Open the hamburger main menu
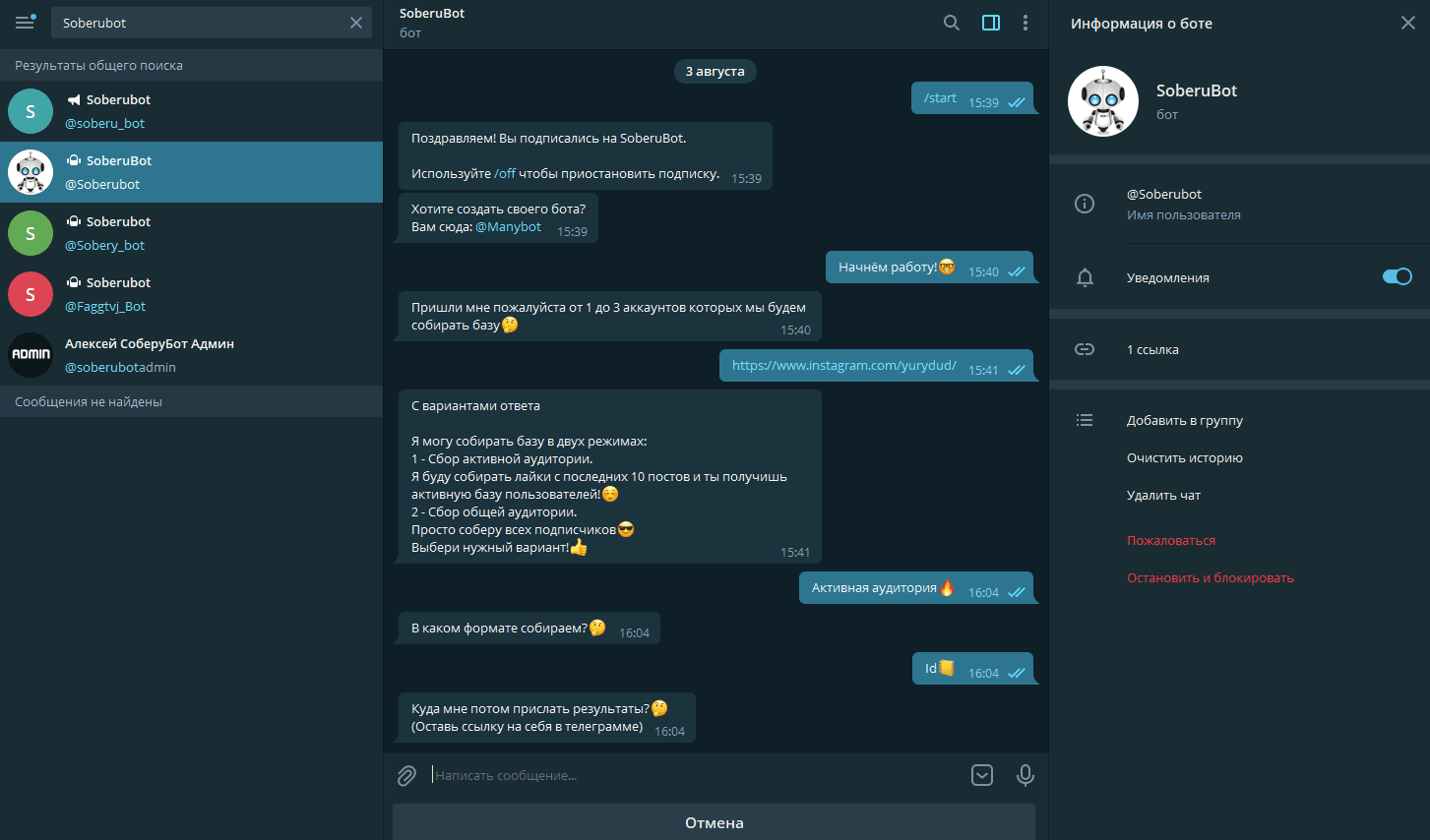Image resolution: width=1430 pixels, height=840 pixels. pos(25,23)
